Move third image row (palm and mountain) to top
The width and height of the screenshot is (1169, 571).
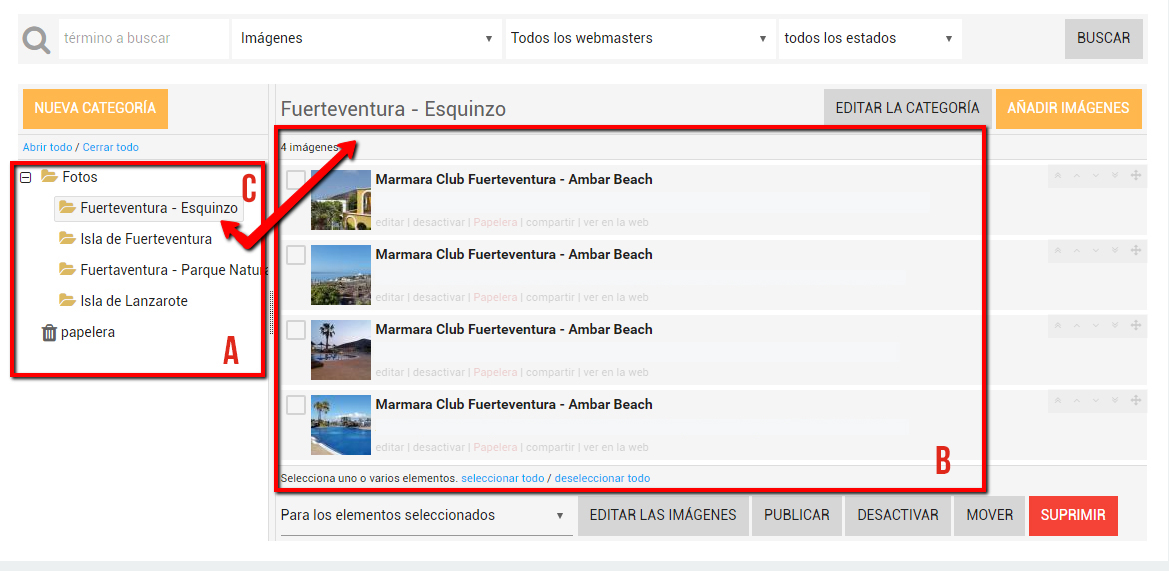(x=1056, y=325)
